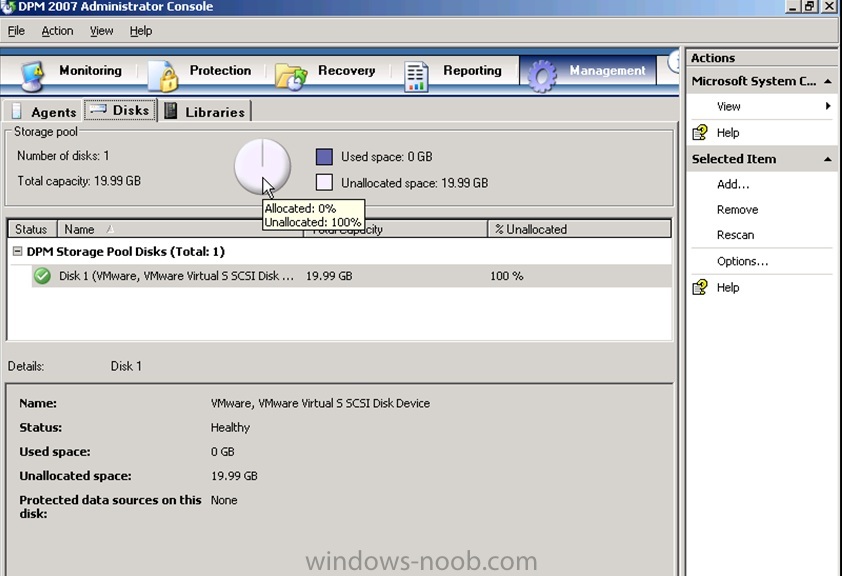Switch to the Recovery tab
Image resolution: width=842 pixels, height=576 pixels.
(346, 70)
